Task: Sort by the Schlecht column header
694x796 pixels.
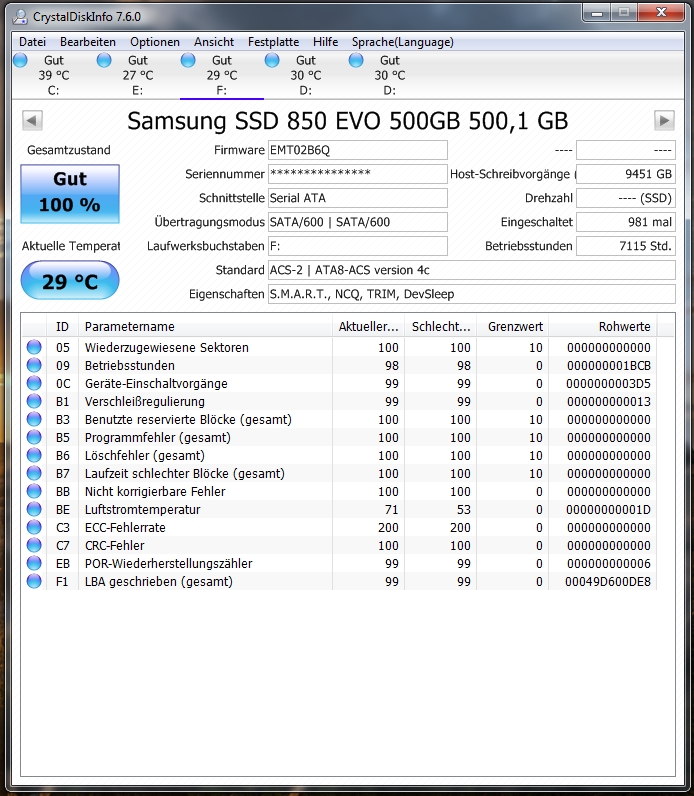Action: point(441,326)
